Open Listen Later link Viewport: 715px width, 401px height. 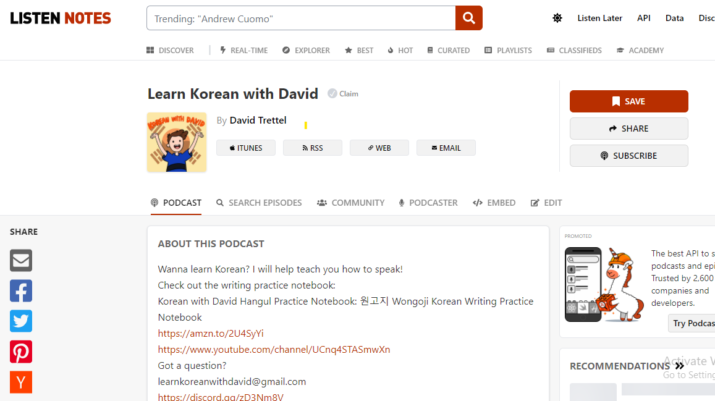pyautogui.click(x=600, y=18)
